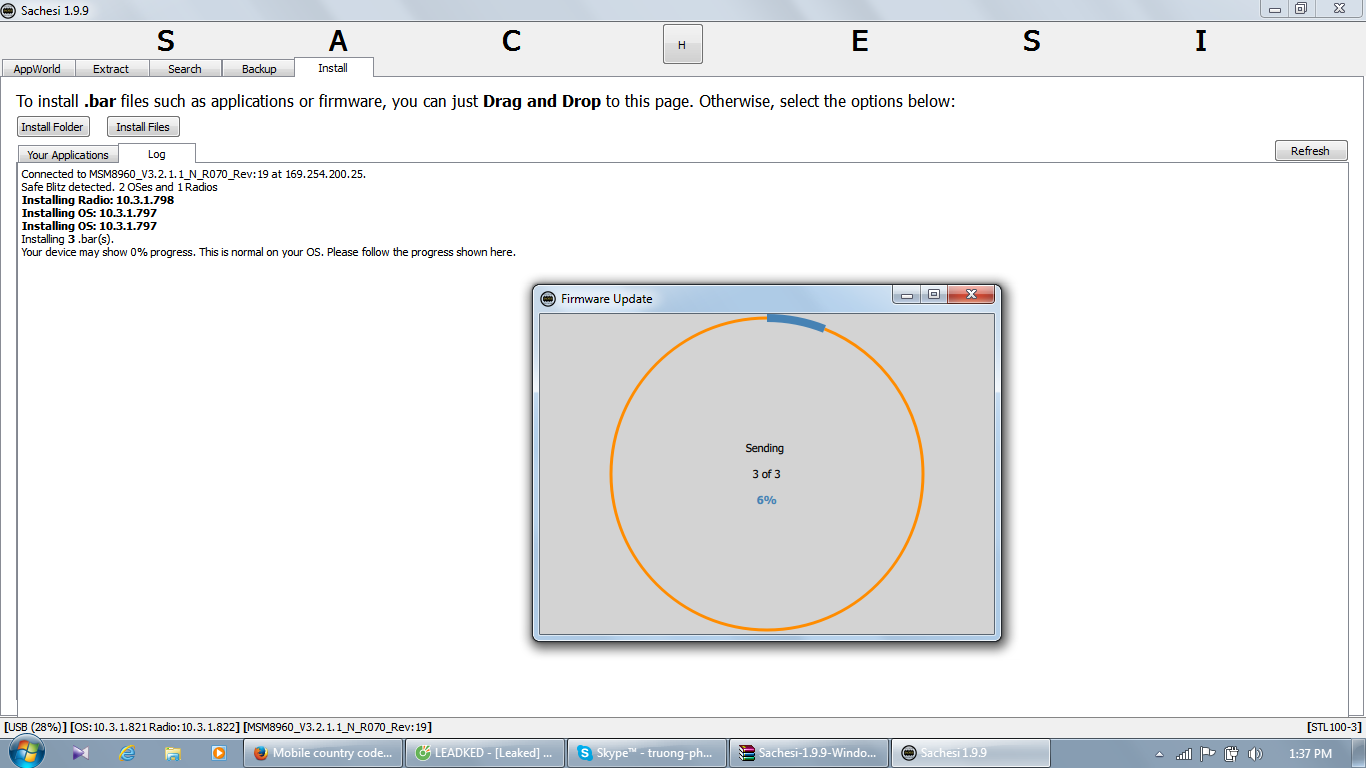Switch to the AppWorld tab
The height and width of the screenshot is (768, 1366).
pos(37,69)
